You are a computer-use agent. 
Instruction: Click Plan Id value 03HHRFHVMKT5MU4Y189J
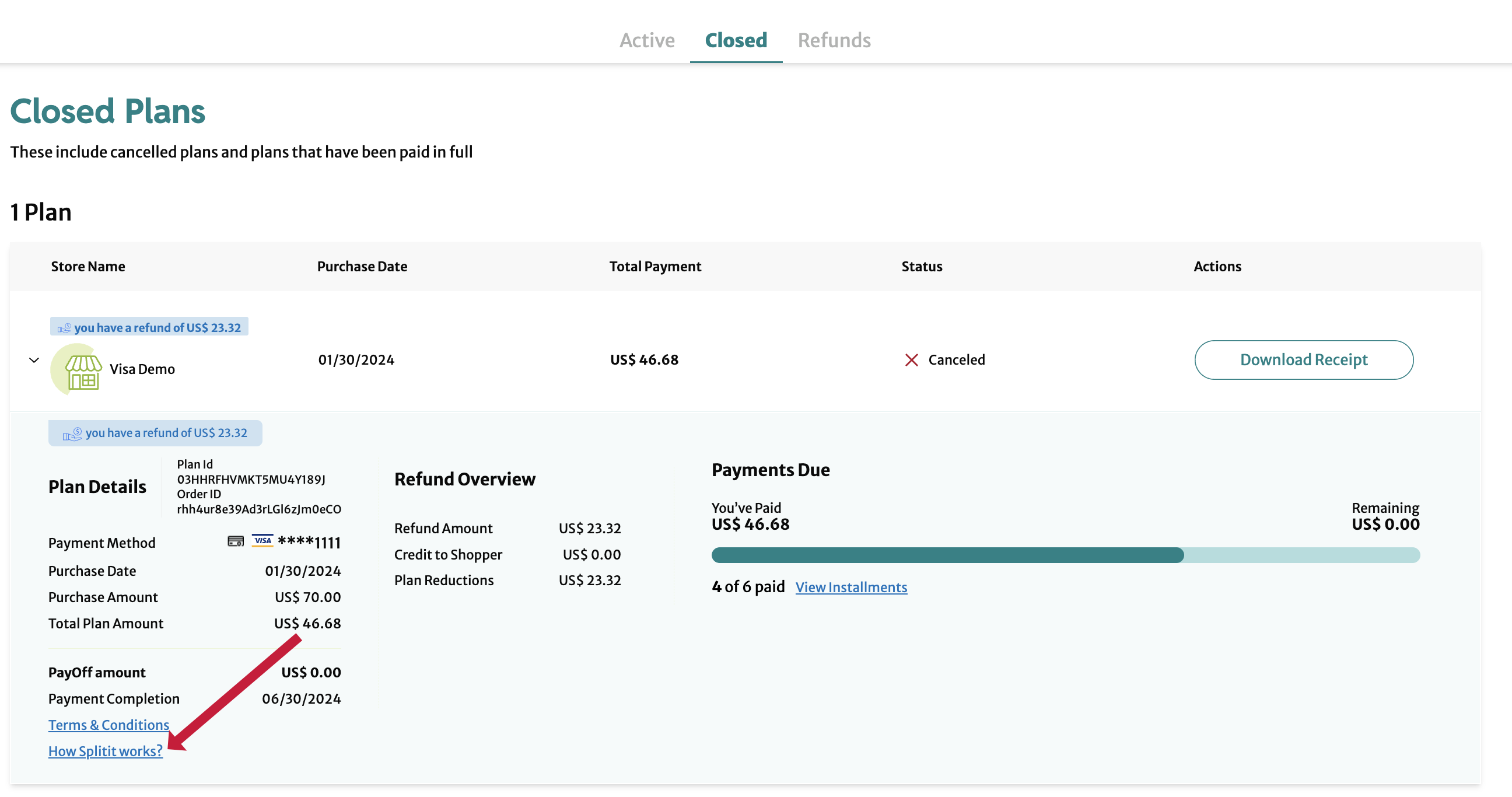tap(251, 480)
